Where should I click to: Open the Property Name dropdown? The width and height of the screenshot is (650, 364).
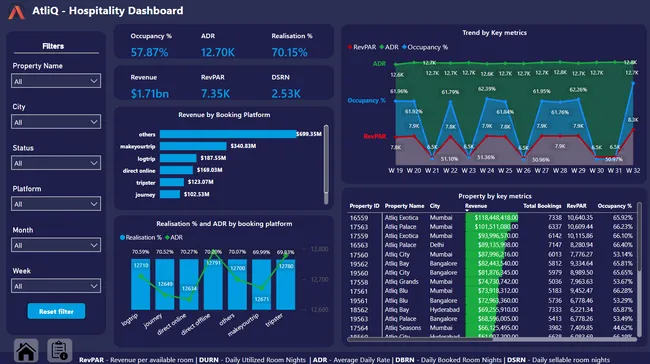click(x=56, y=81)
